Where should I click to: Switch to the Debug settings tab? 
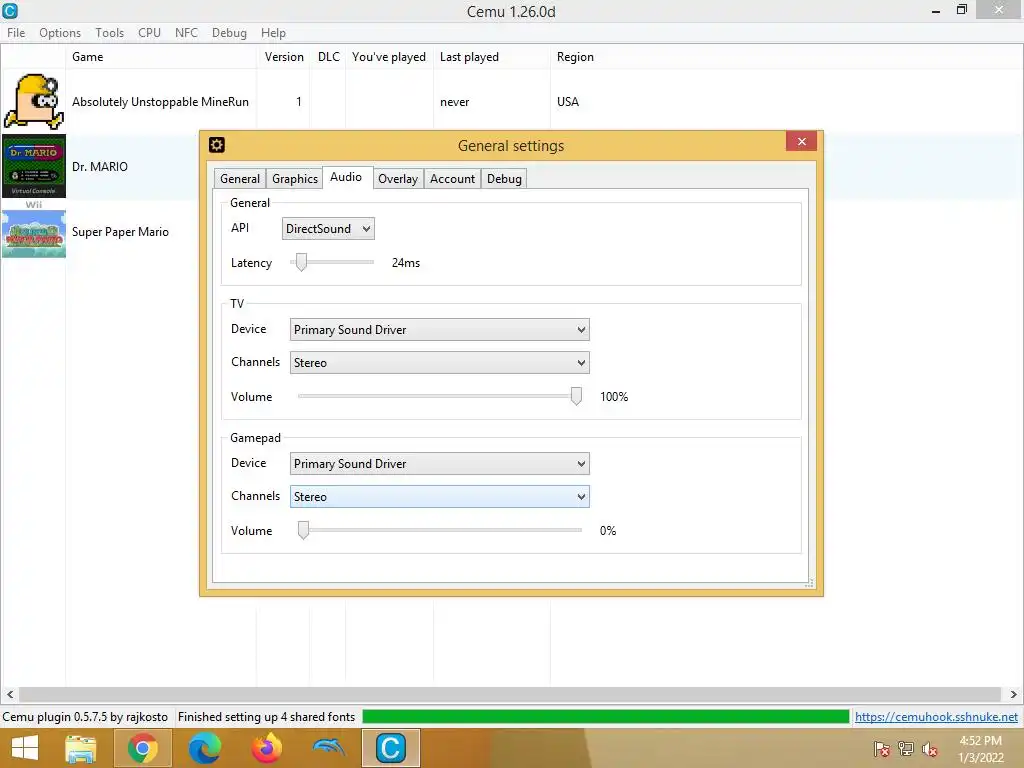click(504, 179)
